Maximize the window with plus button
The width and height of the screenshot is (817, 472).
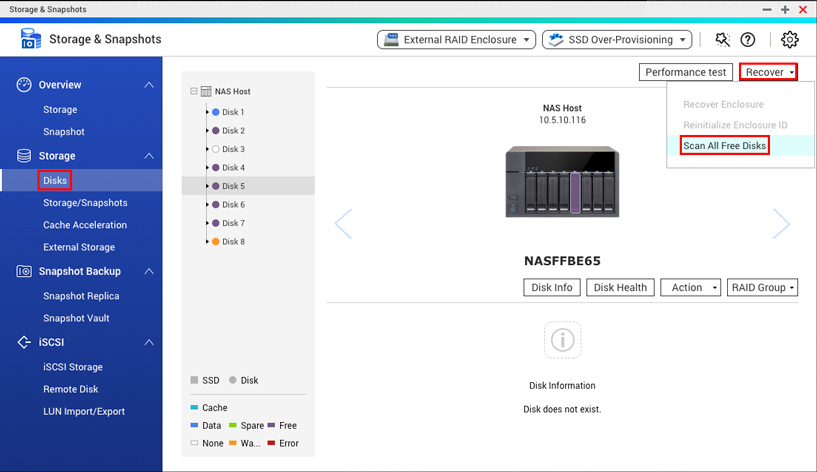point(785,9)
